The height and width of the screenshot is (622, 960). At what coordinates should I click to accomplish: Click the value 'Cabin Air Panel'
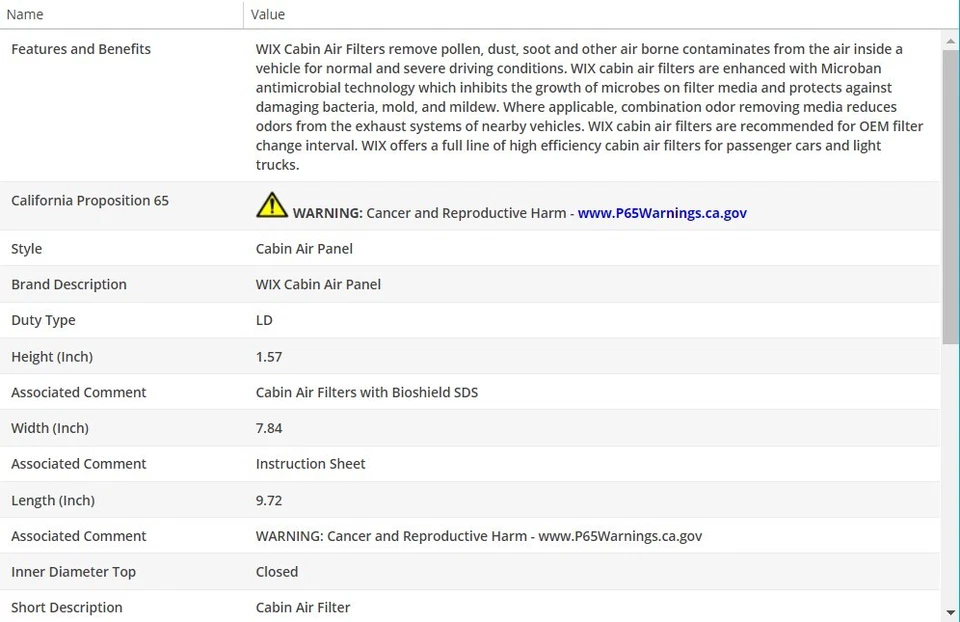[304, 249]
